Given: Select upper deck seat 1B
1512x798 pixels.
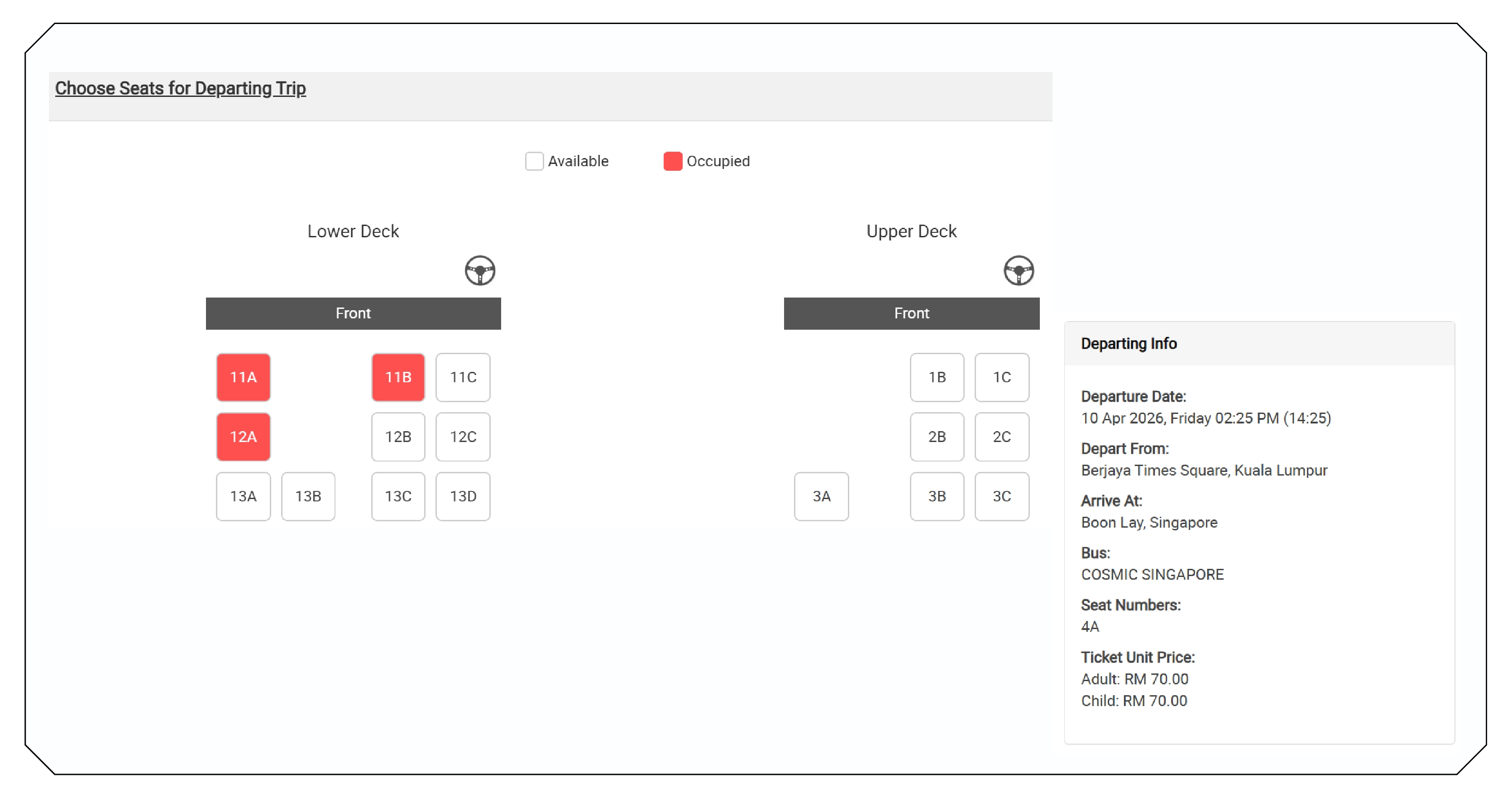Looking at the screenshot, I should pos(937,378).
